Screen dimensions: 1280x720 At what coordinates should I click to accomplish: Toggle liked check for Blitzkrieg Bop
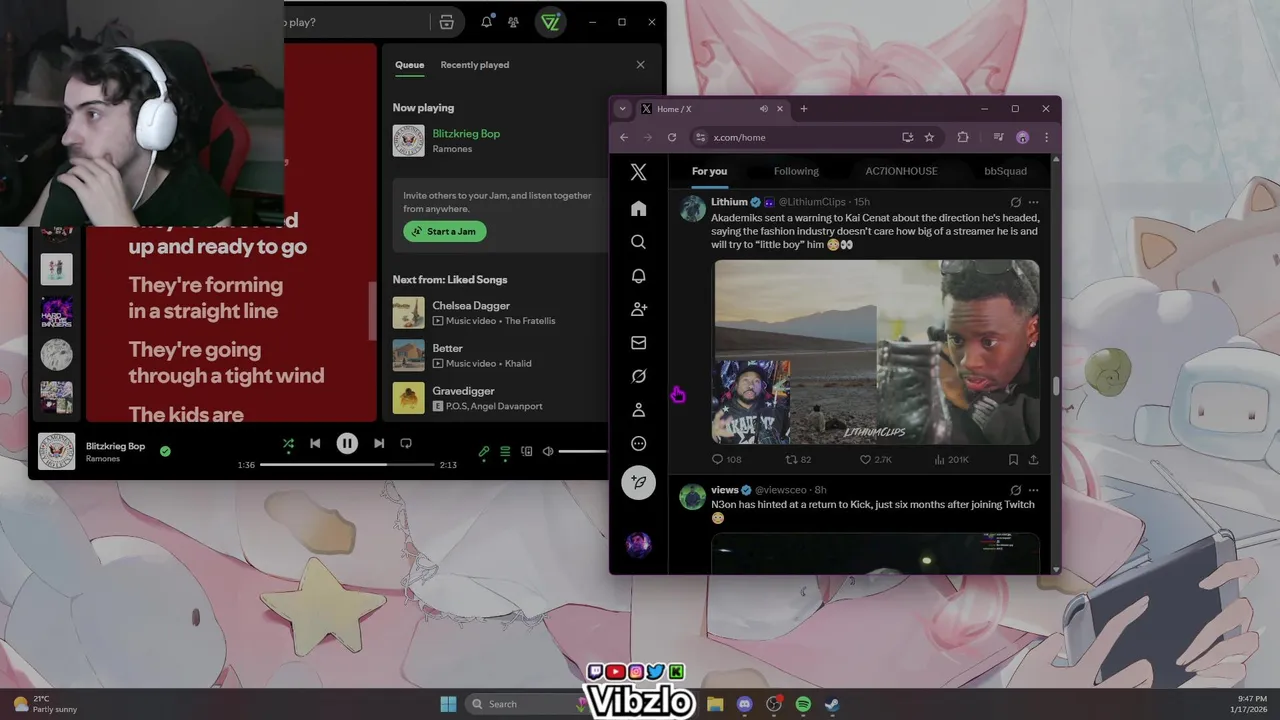(x=165, y=451)
